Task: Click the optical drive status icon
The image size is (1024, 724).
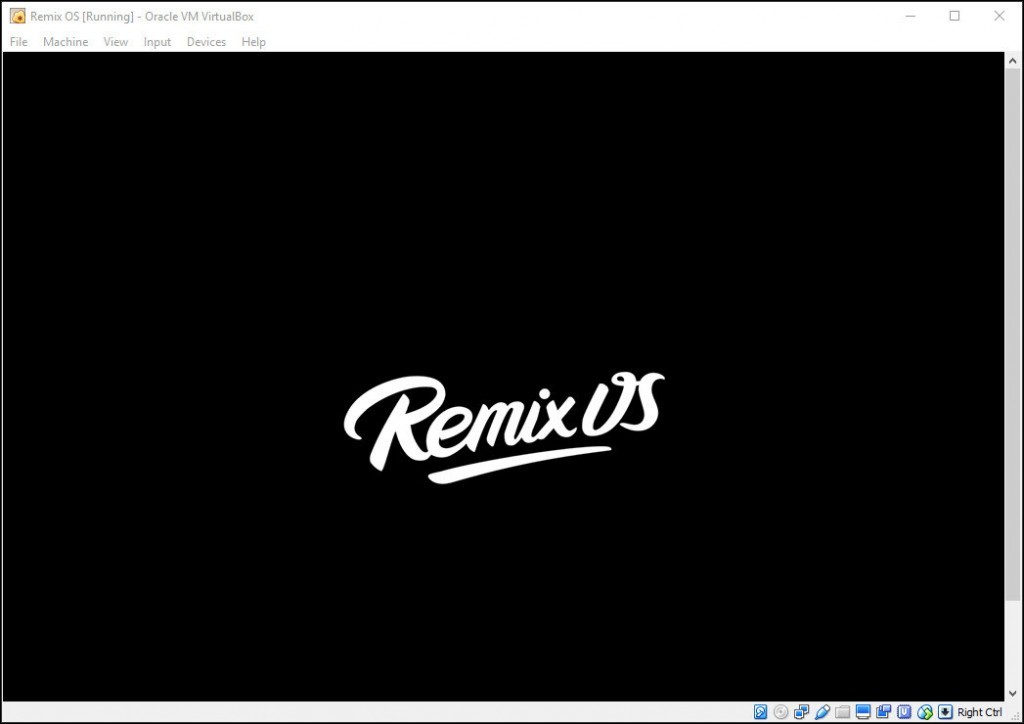Action: coord(781,711)
